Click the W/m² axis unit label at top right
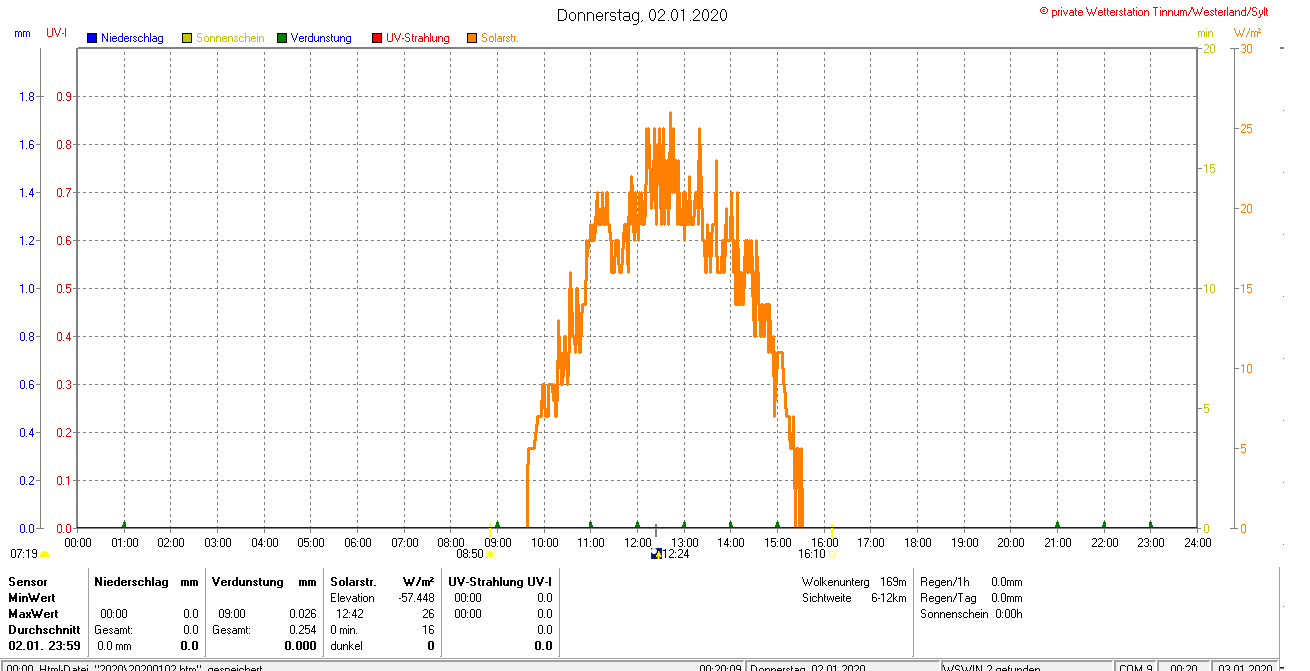The width and height of the screenshot is (1310, 671). tap(1247, 33)
